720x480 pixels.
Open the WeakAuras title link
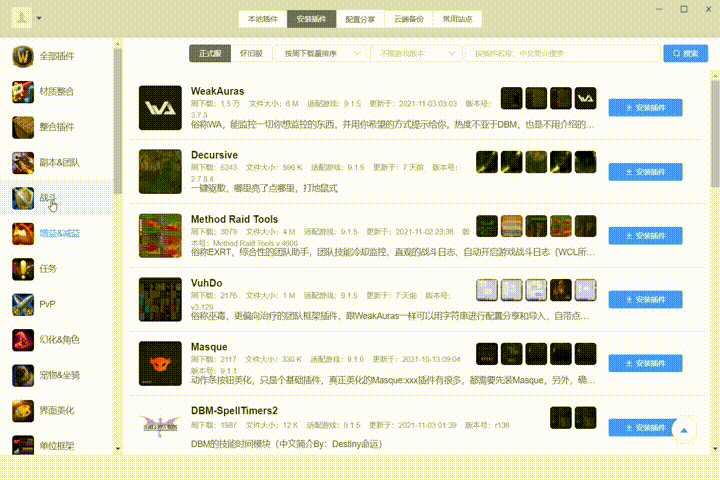click(x=217, y=91)
